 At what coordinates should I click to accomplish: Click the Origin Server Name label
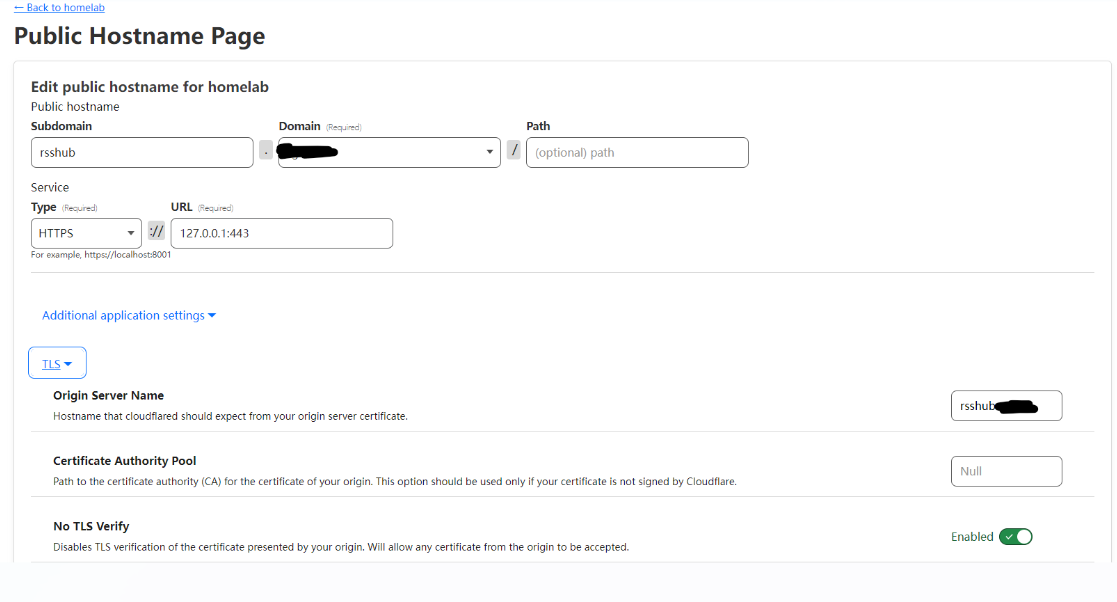(108, 396)
